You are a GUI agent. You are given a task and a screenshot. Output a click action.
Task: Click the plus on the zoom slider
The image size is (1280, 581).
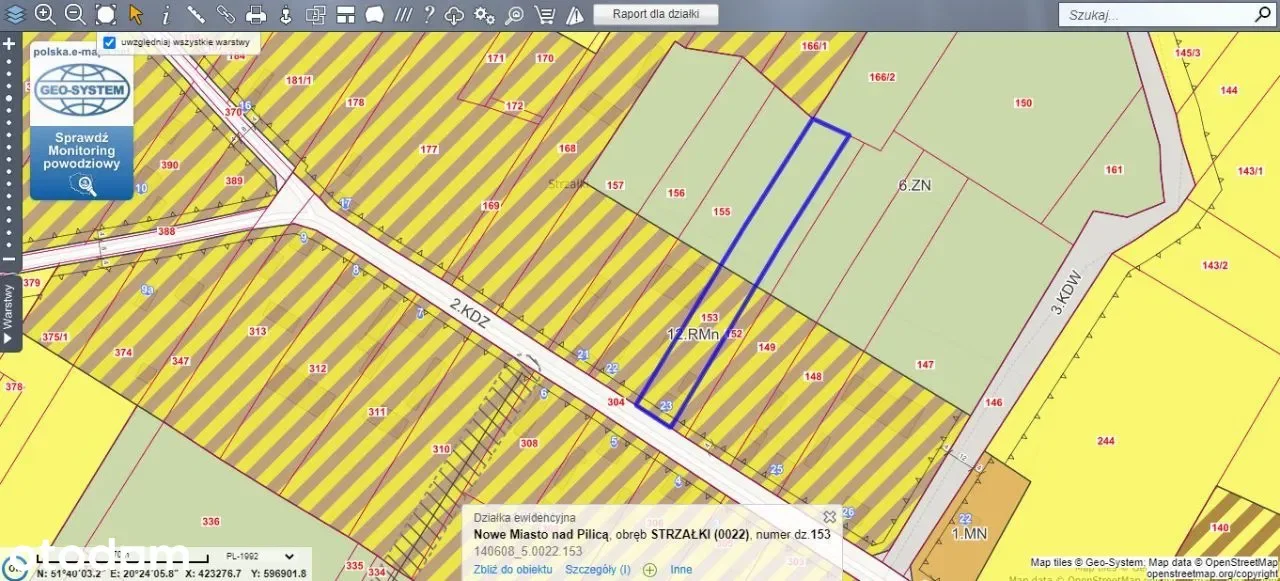(x=9, y=44)
